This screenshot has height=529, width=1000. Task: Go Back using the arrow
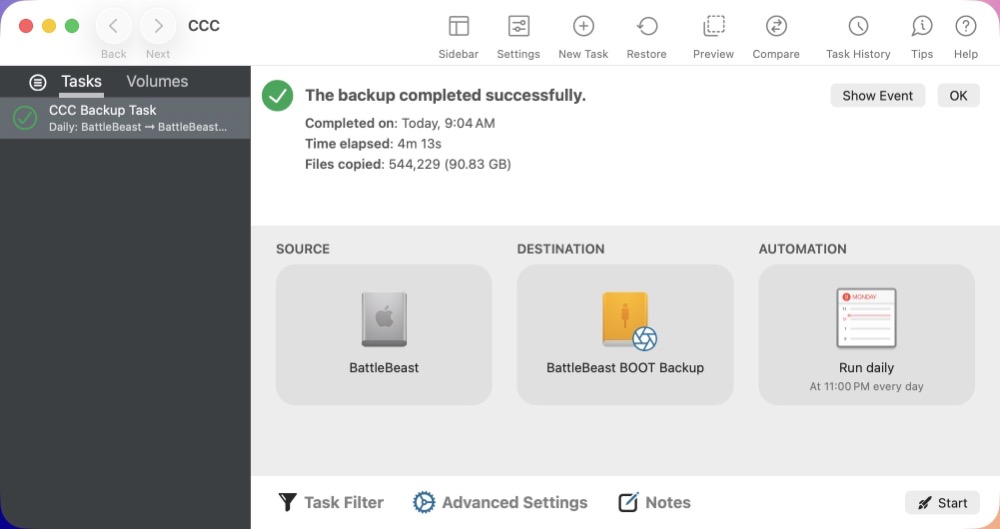click(114, 26)
